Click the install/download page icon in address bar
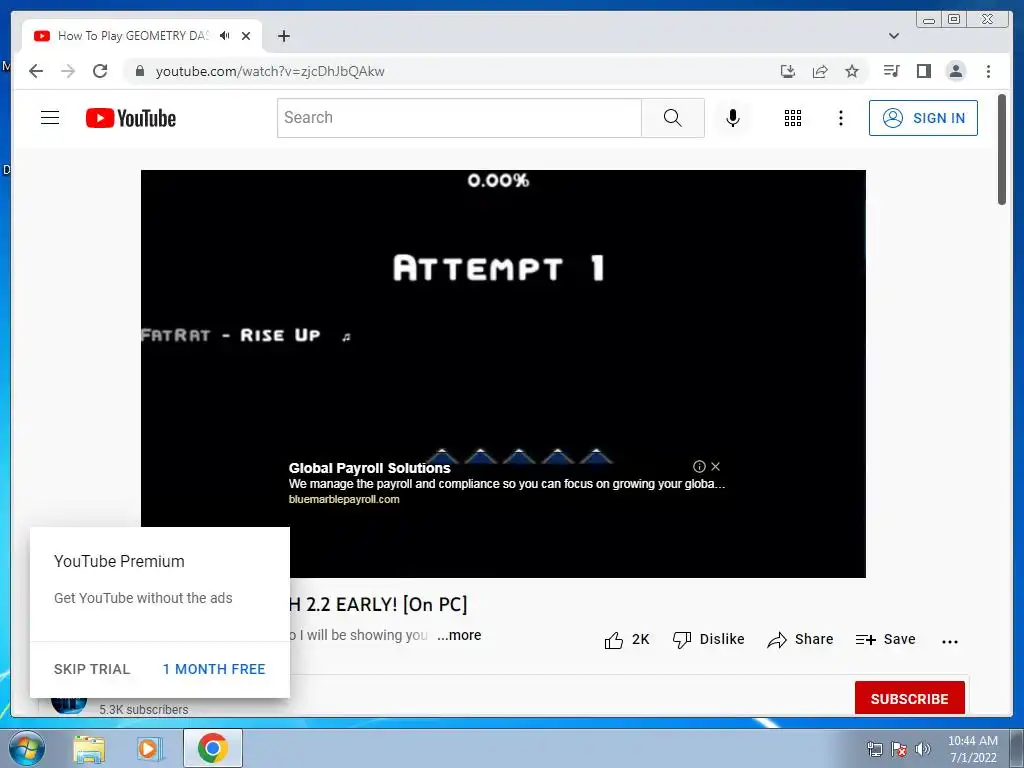This screenshot has height=768, width=1024. (788, 71)
